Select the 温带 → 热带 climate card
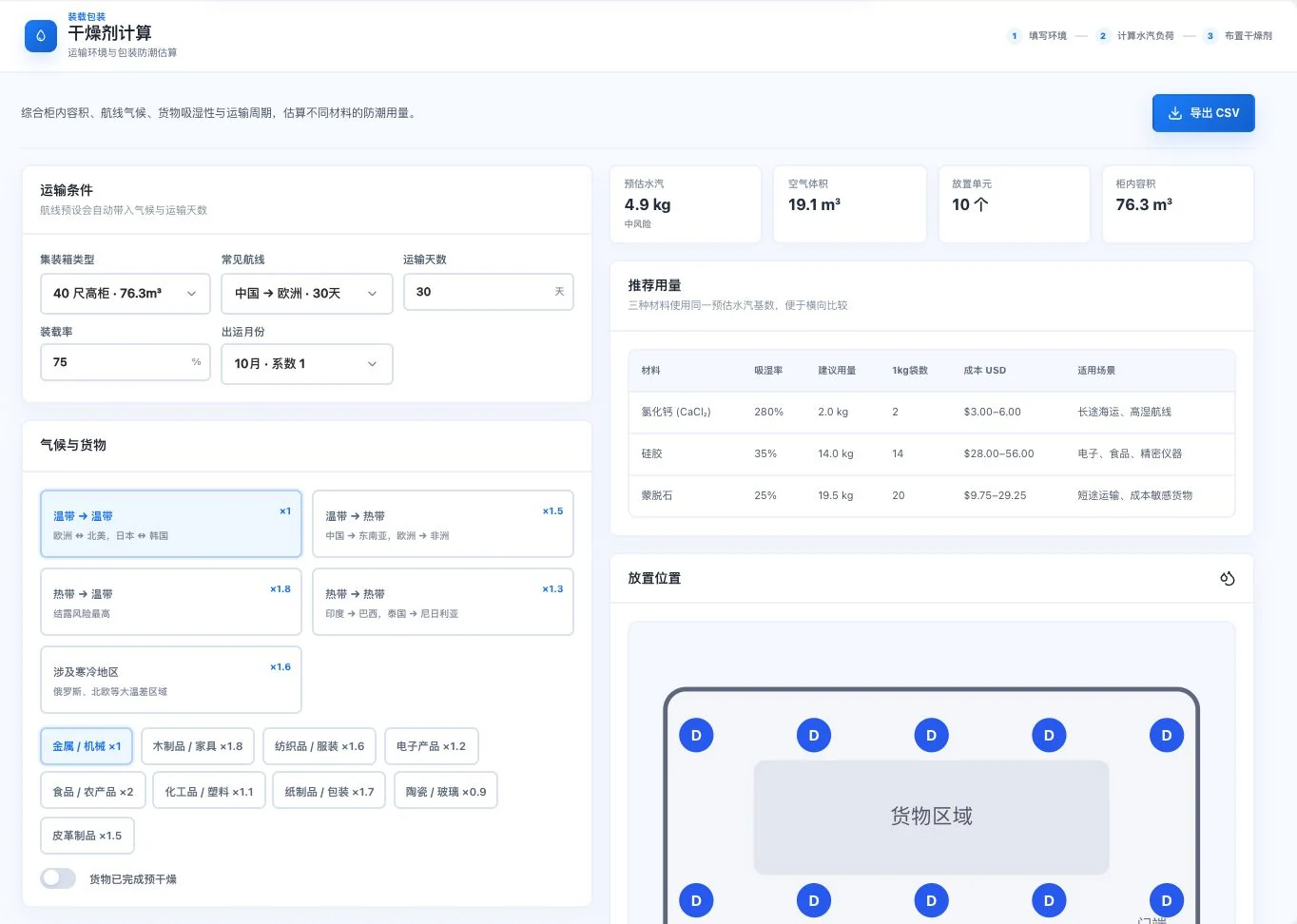 pos(443,524)
